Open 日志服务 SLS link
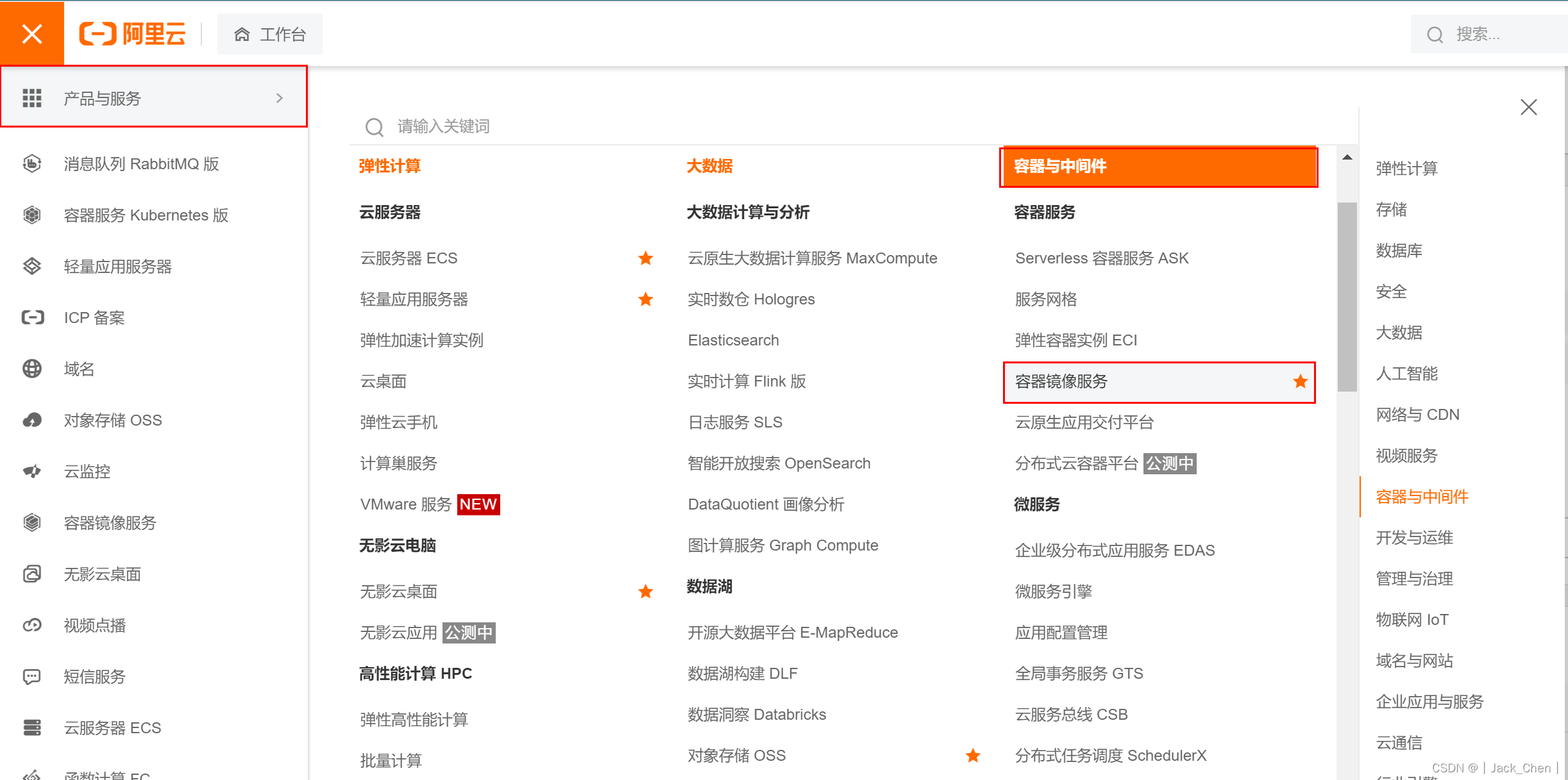1568x780 pixels. click(735, 422)
